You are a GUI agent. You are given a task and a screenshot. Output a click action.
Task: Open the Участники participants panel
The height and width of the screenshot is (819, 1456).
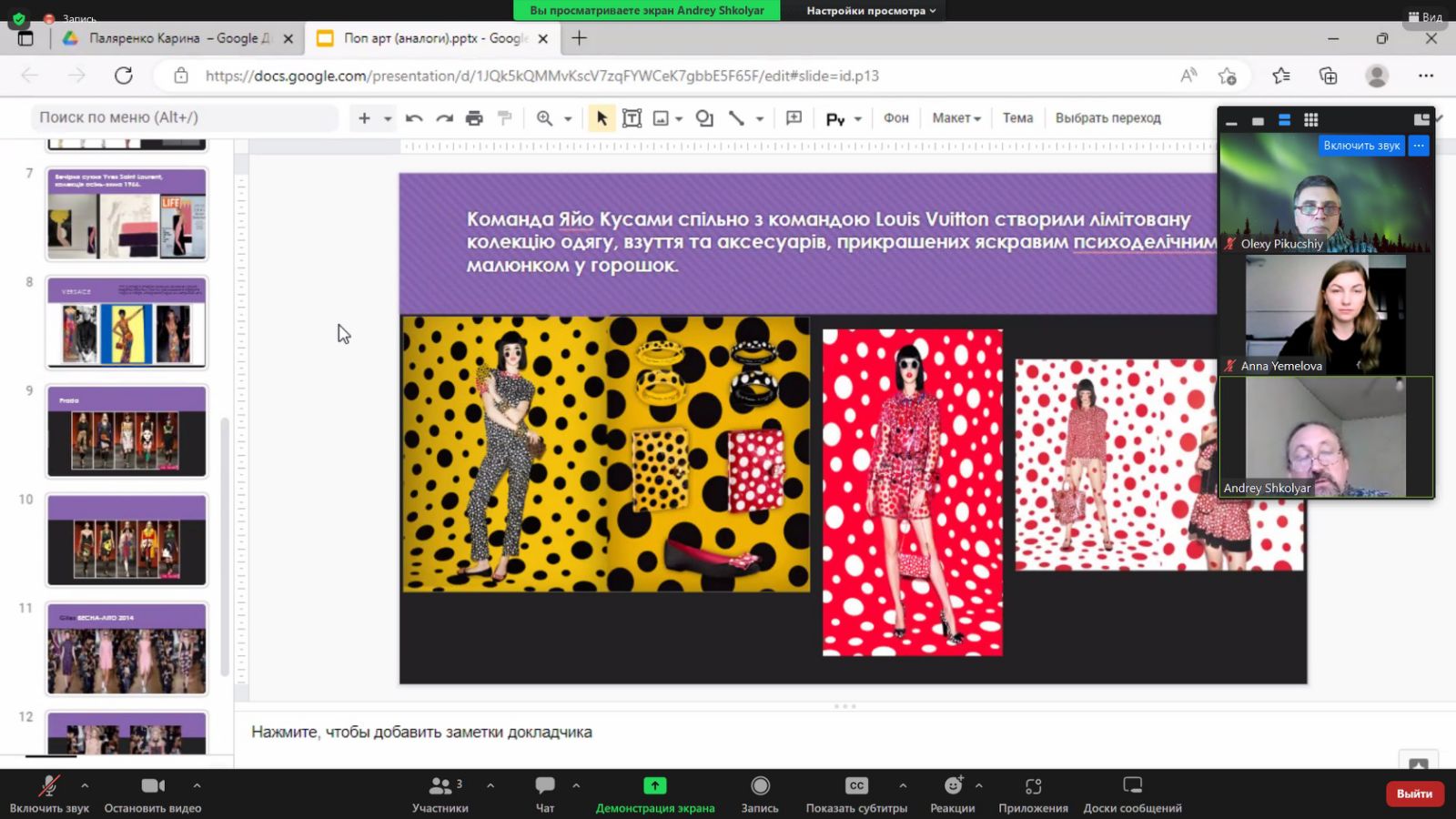pyautogui.click(x=440, y=794)
